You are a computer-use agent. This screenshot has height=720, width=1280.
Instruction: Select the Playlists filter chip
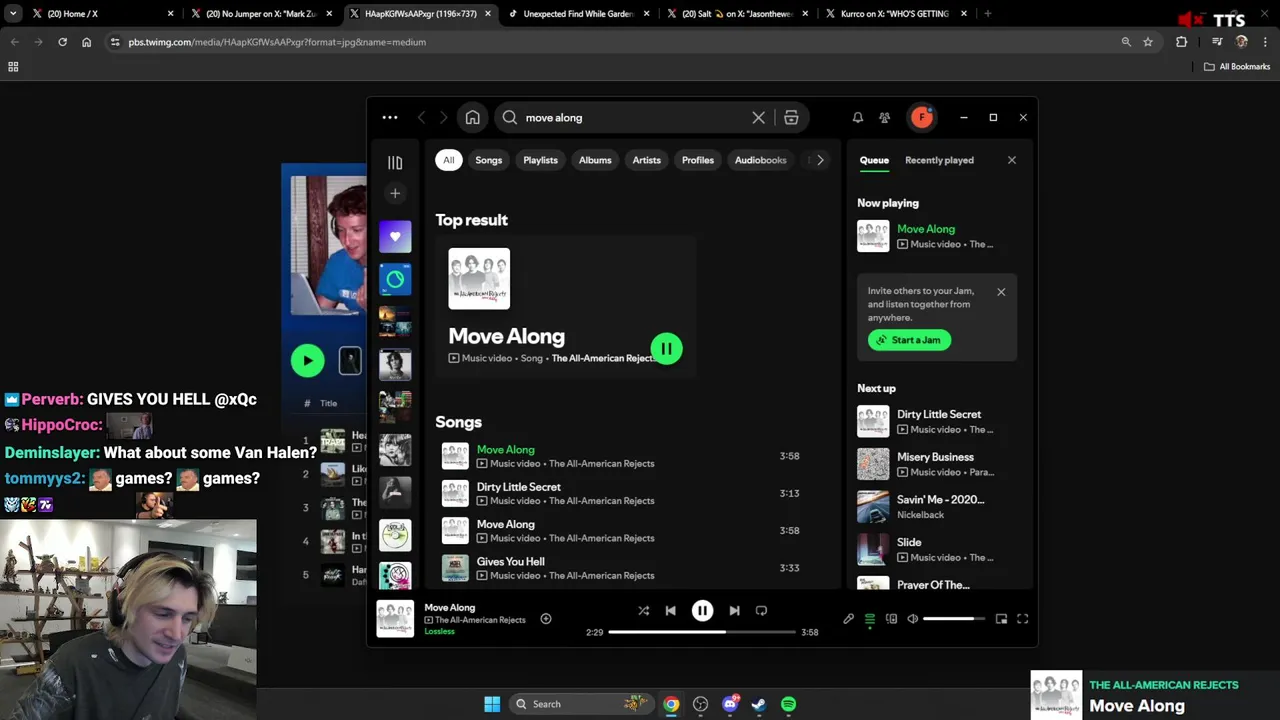tap(541, 160)
